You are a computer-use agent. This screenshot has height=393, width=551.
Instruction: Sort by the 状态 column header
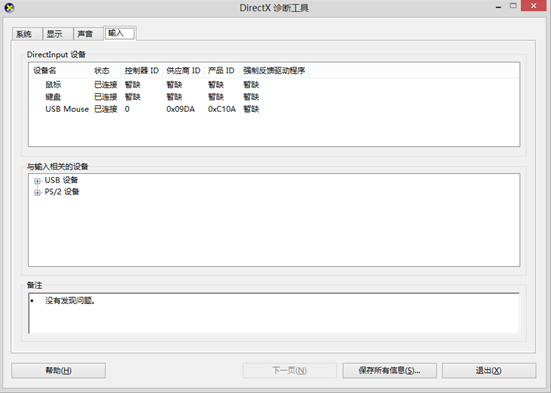105,71
